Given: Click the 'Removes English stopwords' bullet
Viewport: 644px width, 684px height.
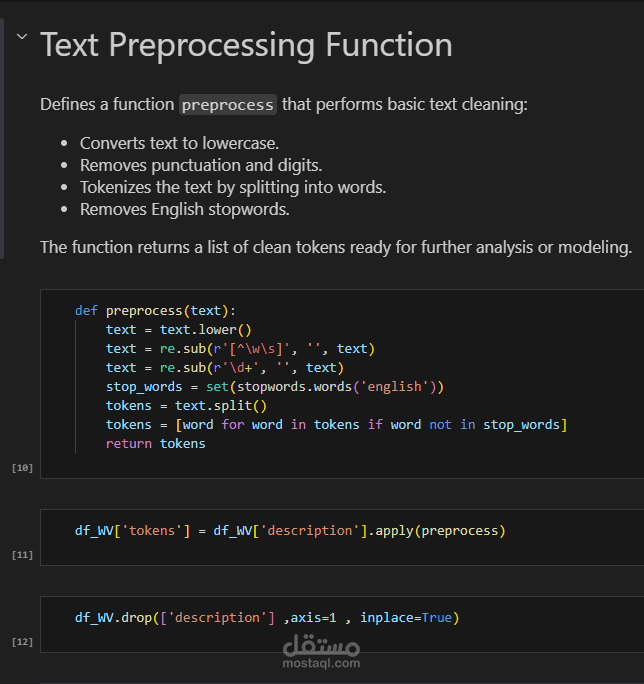Looking at the screenshot, I should [184, 210].
